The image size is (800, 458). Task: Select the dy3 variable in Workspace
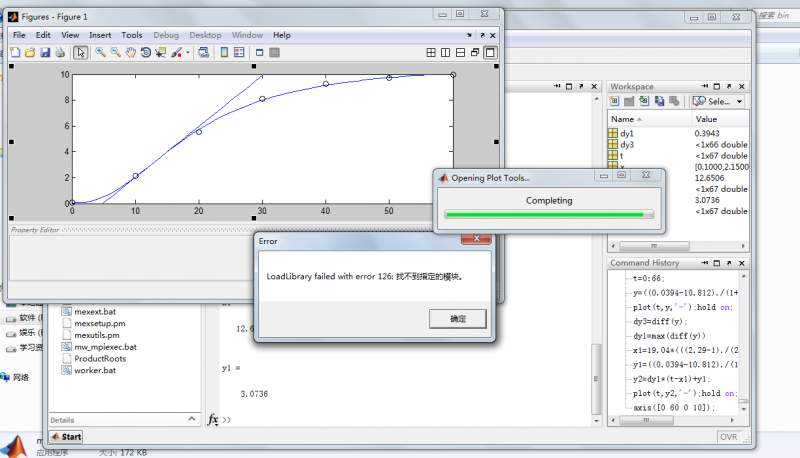[x=627, y=145]
